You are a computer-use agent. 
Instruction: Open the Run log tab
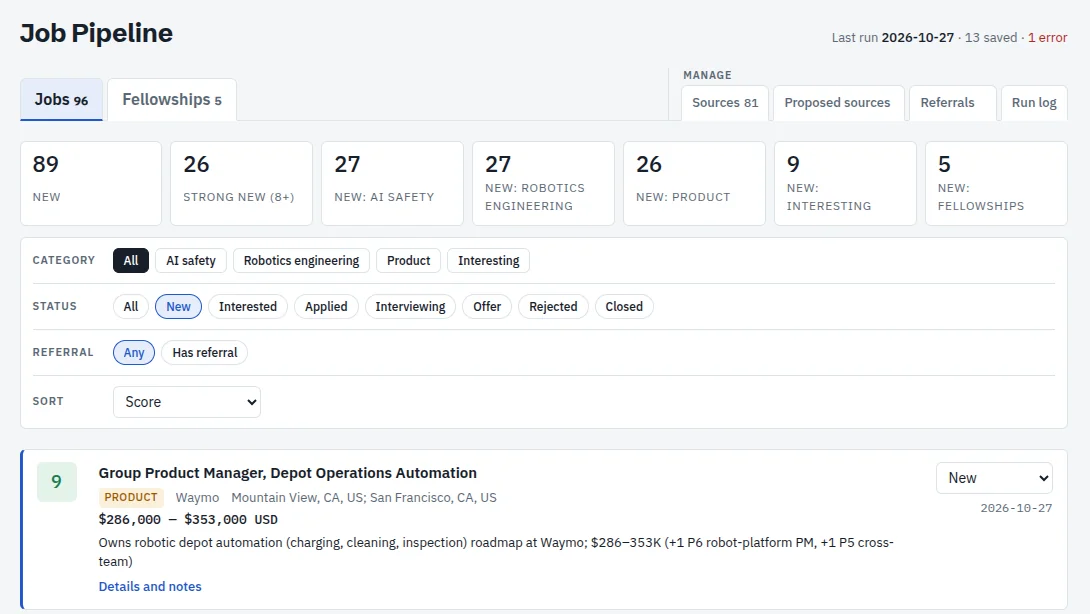click(x=1034, y=103)
